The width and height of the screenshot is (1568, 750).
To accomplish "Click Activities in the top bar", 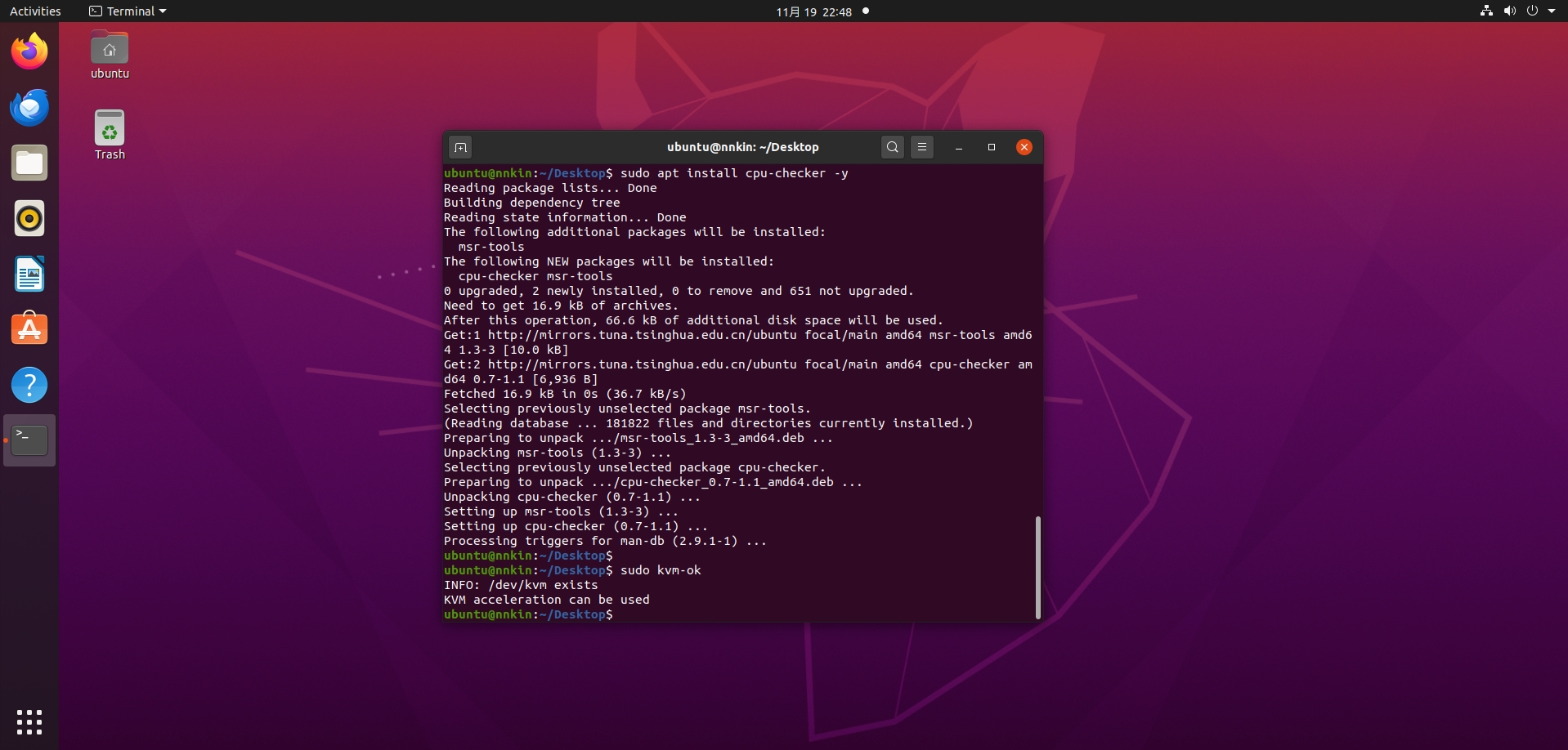I will coord(35,11).
